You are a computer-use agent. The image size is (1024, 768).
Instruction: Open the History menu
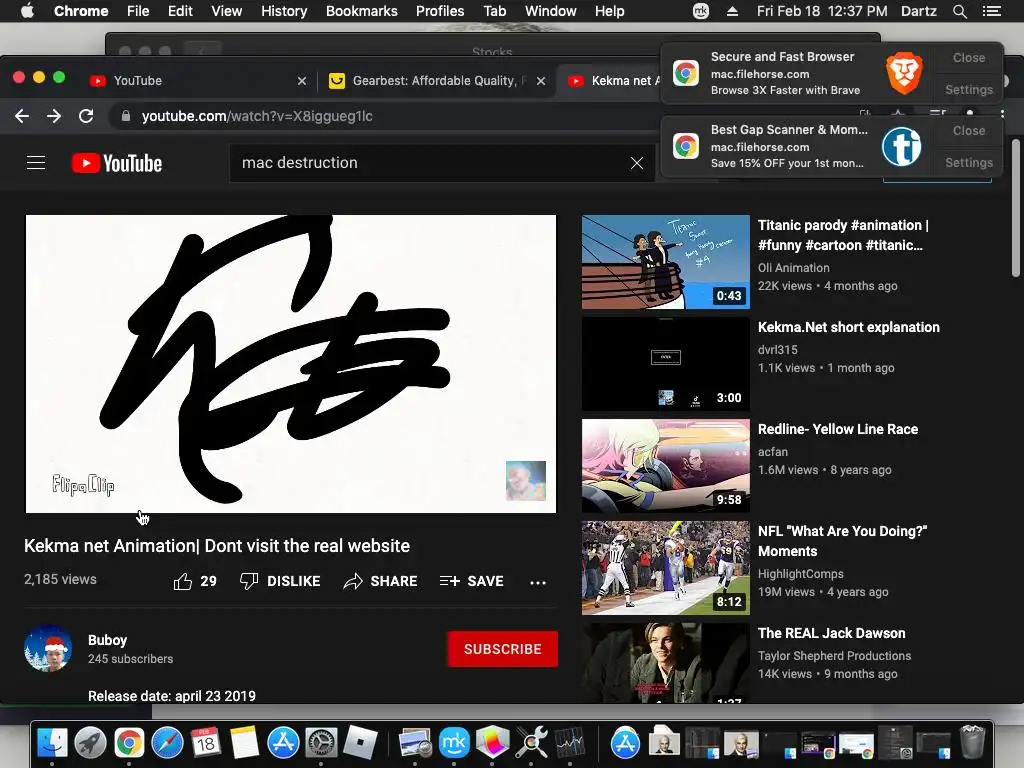point(284,11)
